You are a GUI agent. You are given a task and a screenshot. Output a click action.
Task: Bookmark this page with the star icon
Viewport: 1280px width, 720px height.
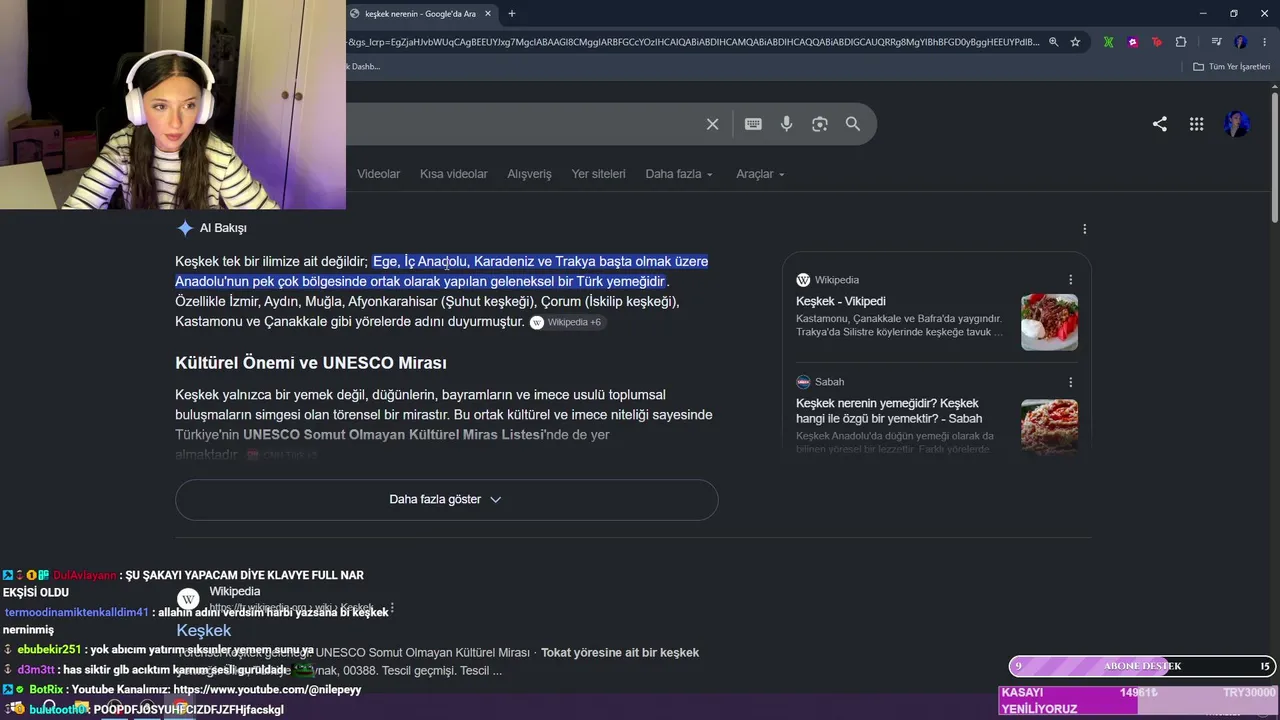pos(1075,42)
